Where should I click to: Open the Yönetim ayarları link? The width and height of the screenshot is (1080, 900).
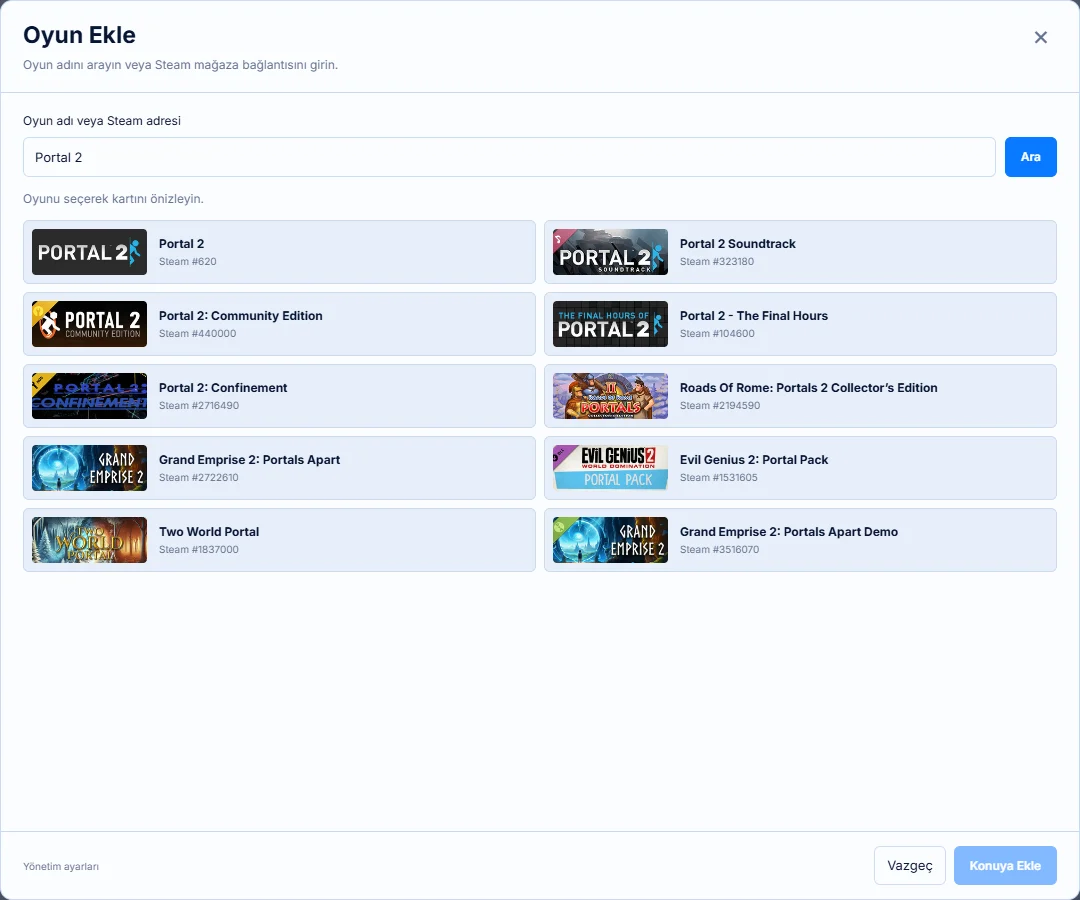click(61, 866)
